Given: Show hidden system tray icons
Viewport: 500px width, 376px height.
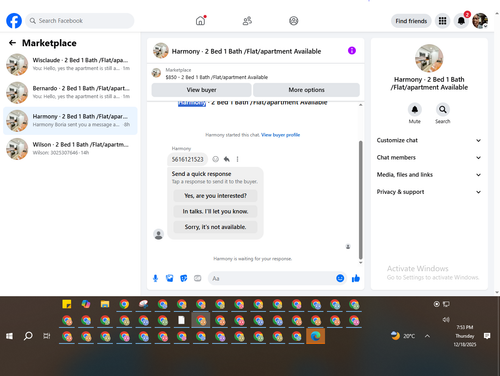Looking at the screenshot, I should click(x=427, y=336).
